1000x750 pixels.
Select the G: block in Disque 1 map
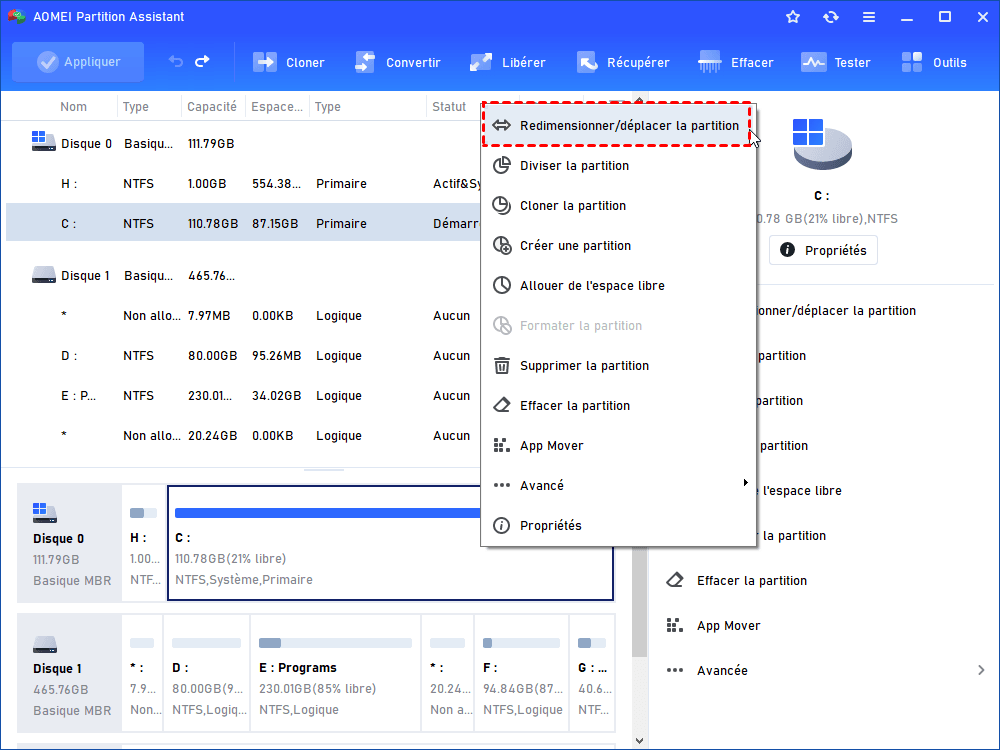click(592, 673)
